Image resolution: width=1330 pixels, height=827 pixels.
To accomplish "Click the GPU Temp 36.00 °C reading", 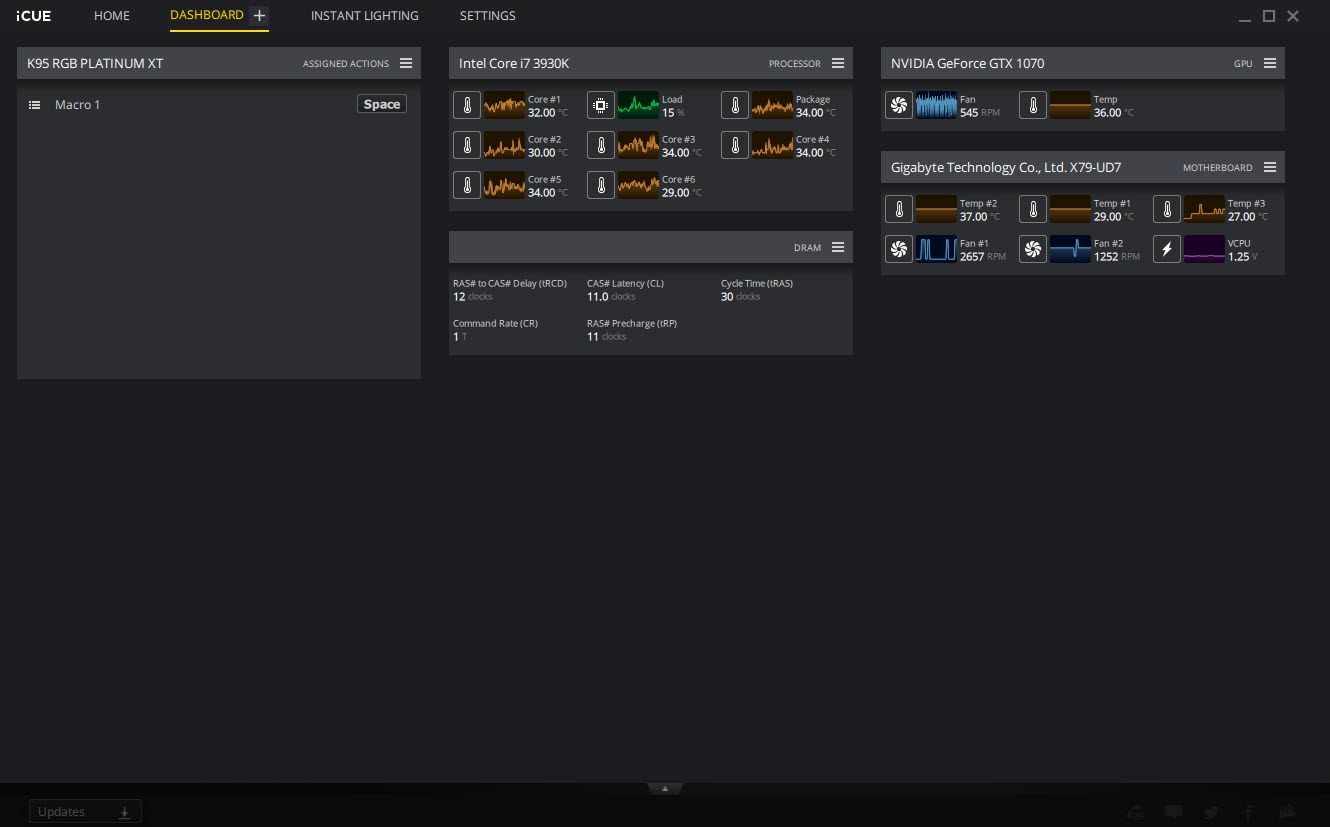I will pyautogui.click(x=1114, y=113).
